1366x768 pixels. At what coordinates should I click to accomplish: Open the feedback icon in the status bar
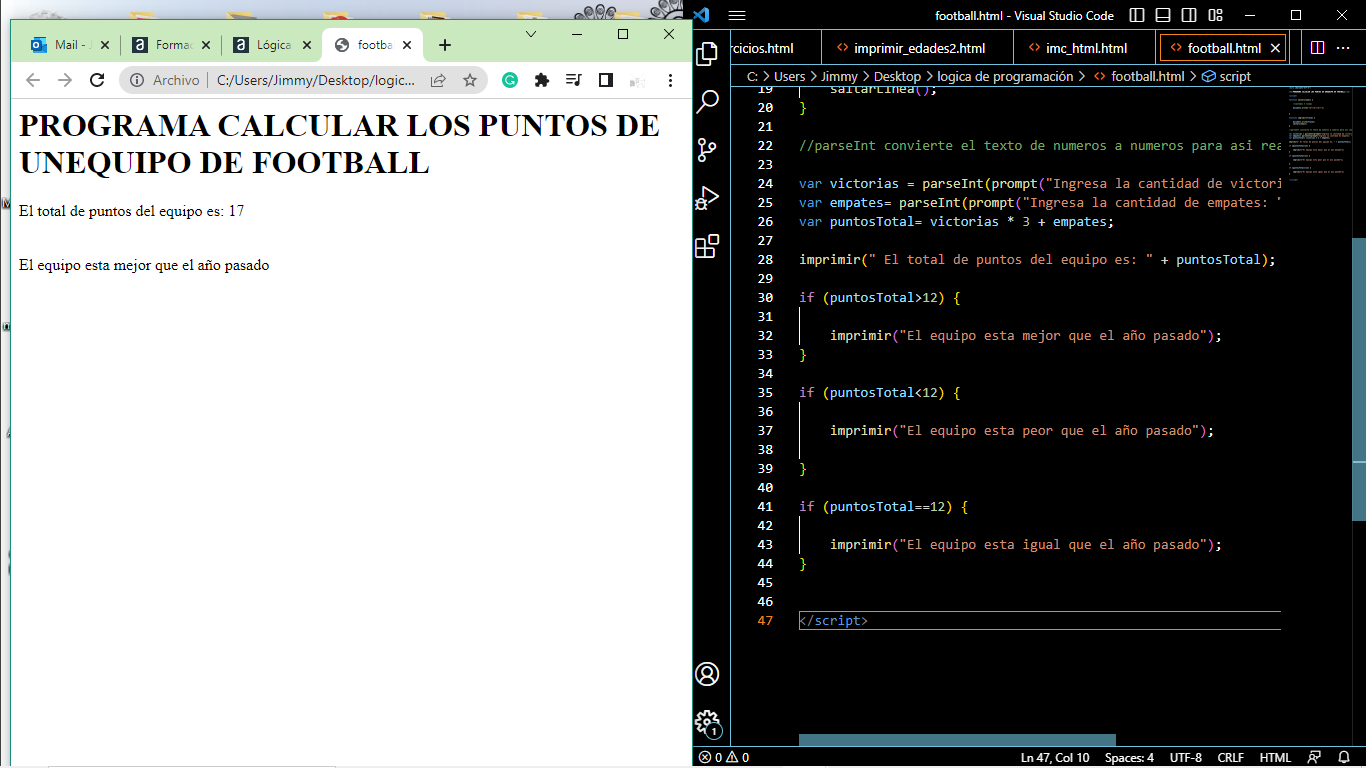pos(1314,758)
